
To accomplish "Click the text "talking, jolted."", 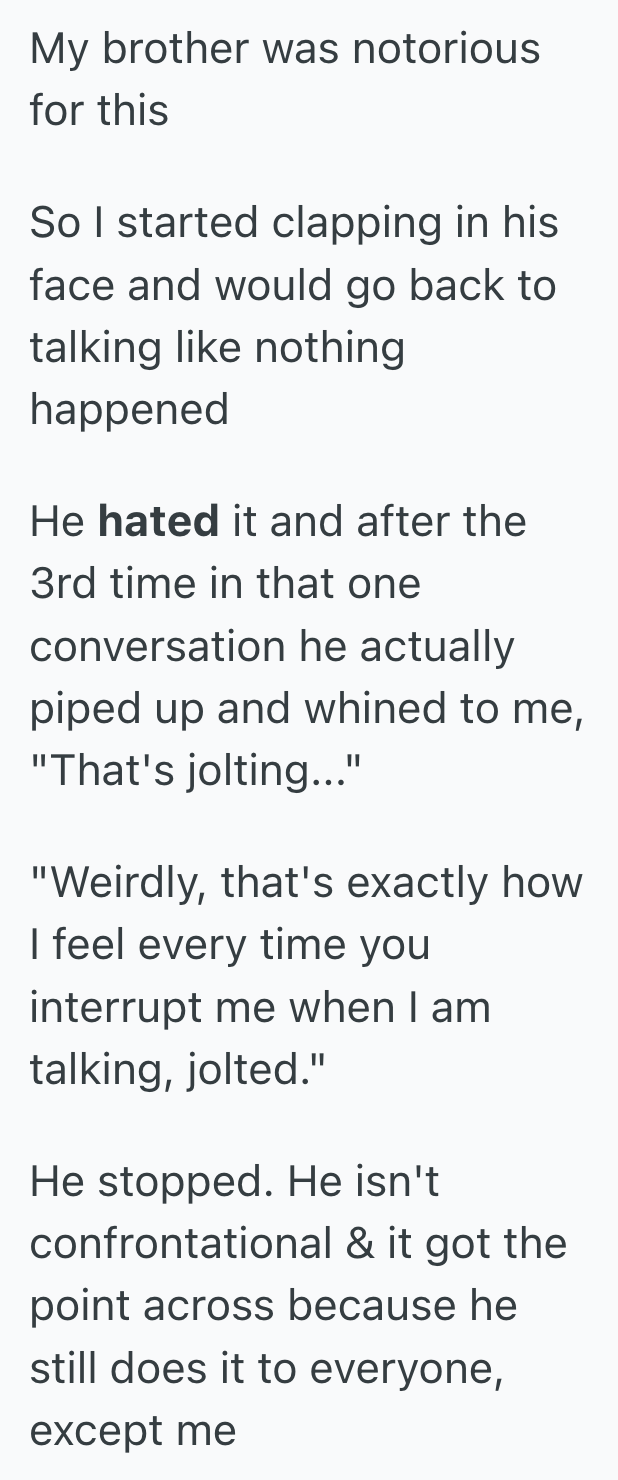I will [179, 1069].
